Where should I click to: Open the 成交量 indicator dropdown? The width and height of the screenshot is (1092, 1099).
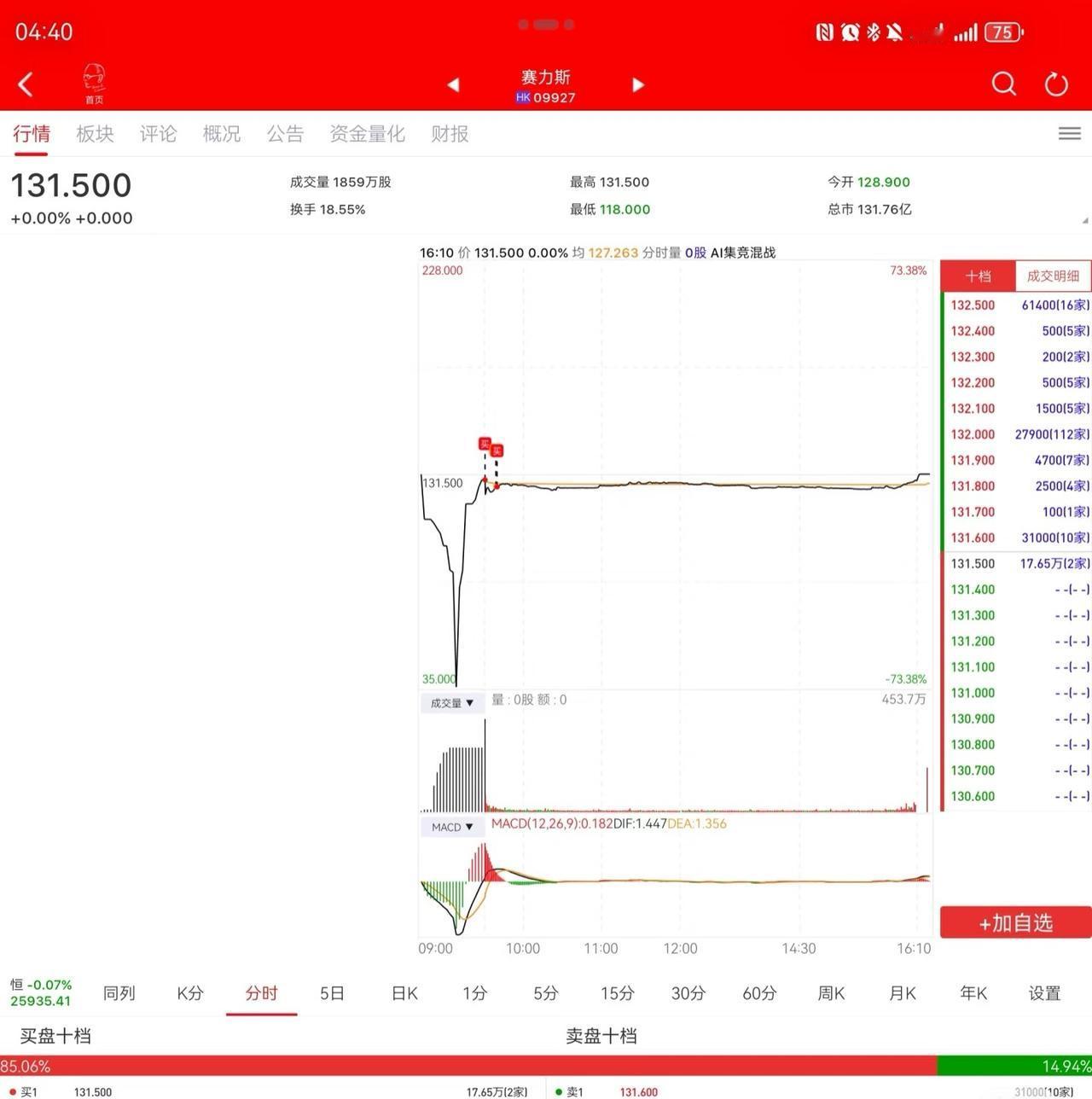click(452, 702)
